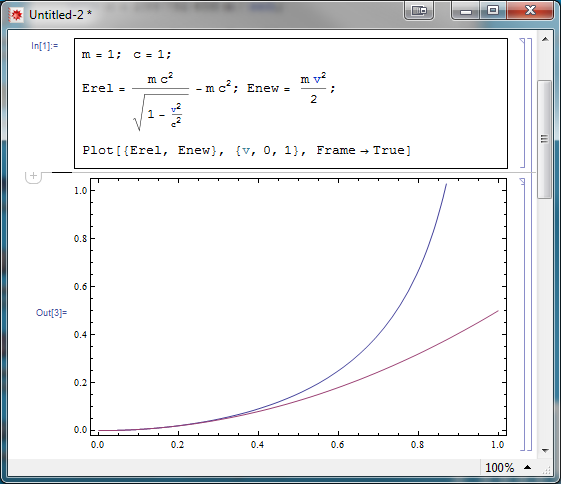Click the vertical scrollbar thumb
The image size is (561, 484).
click(x=545, y=140)
